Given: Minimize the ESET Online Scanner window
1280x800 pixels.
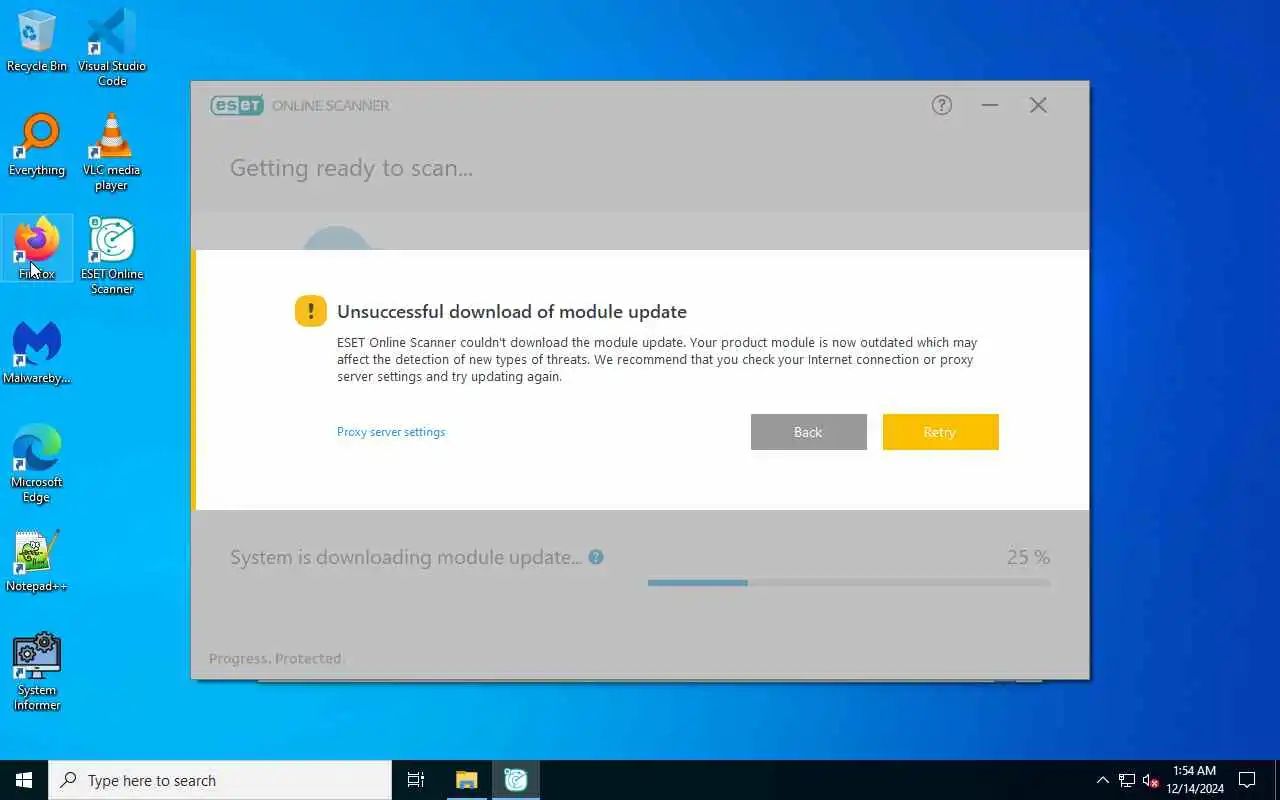Looking at the screenshot, I should pos(990,105).
